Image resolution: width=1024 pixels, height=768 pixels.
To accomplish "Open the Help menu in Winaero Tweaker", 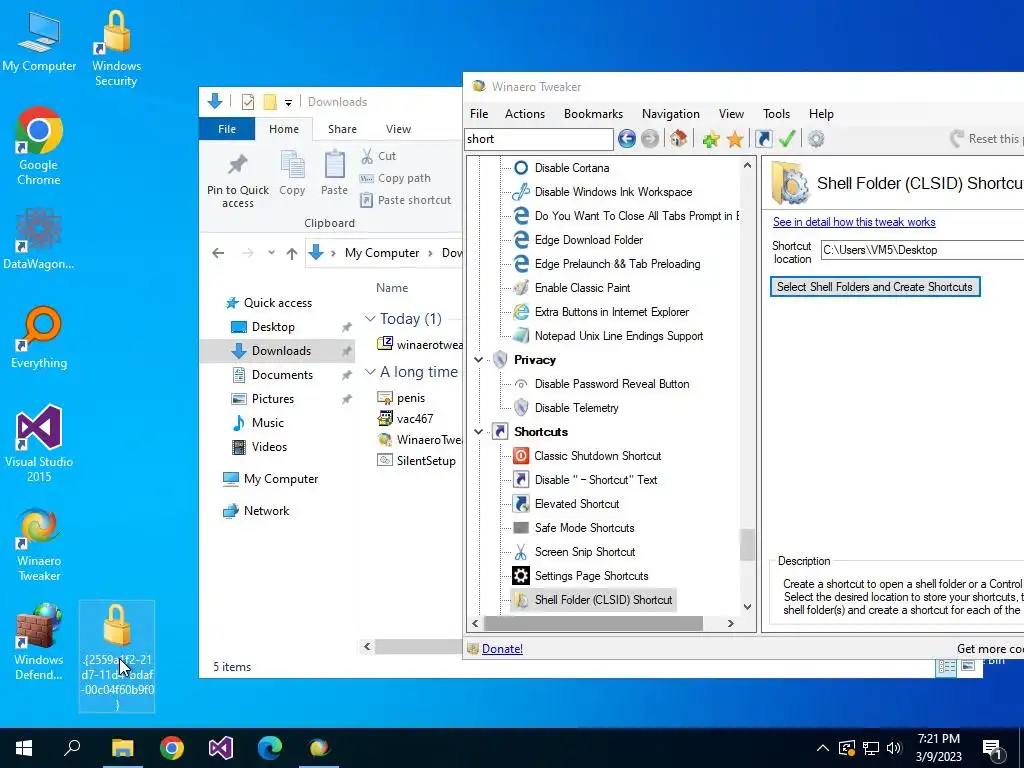I will (821, 114).
